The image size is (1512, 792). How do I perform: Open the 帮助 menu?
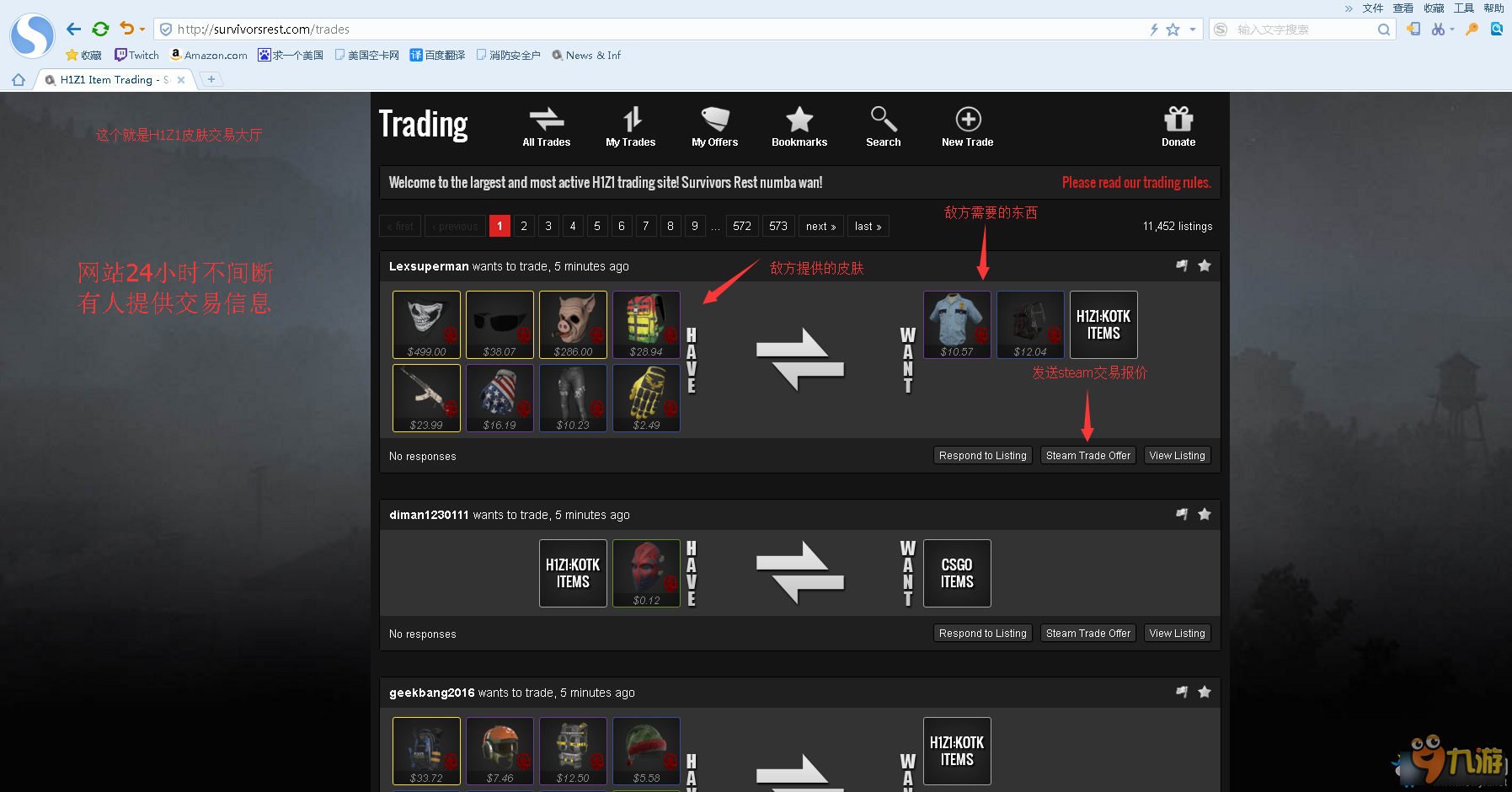(1494, 8)
